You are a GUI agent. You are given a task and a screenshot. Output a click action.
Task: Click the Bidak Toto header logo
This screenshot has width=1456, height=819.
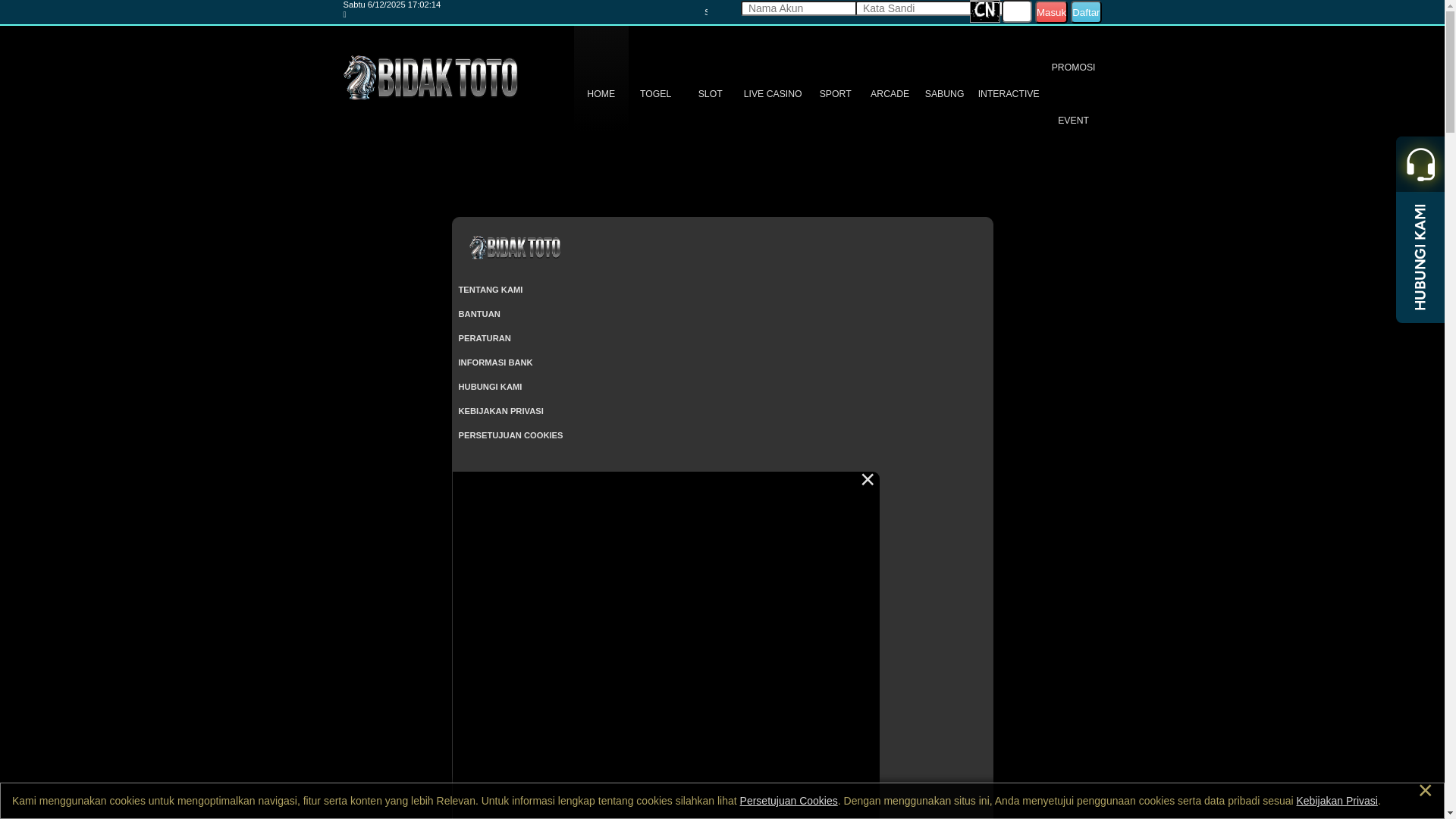coord(430,77)
